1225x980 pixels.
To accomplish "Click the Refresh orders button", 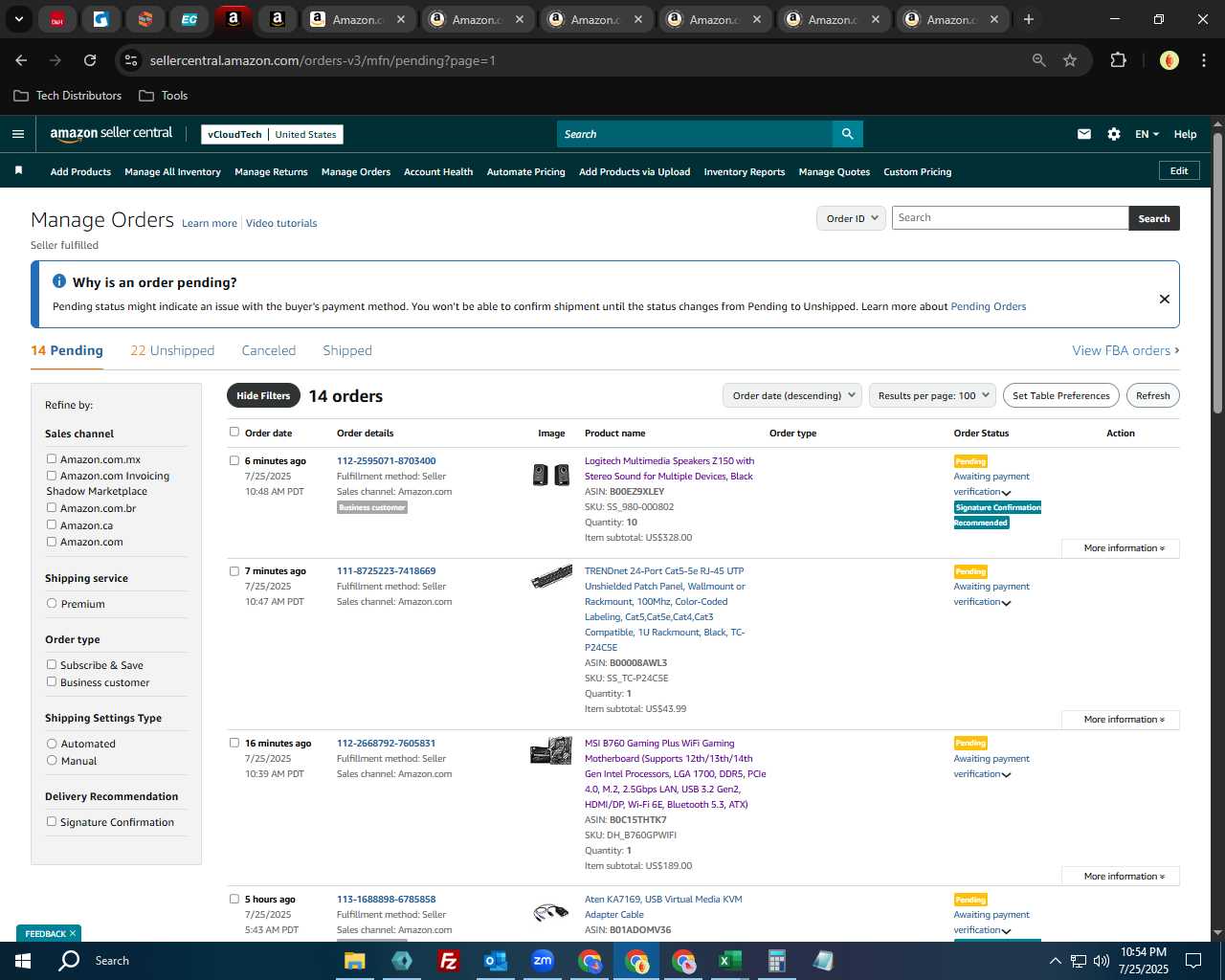I will (1153, 395).
